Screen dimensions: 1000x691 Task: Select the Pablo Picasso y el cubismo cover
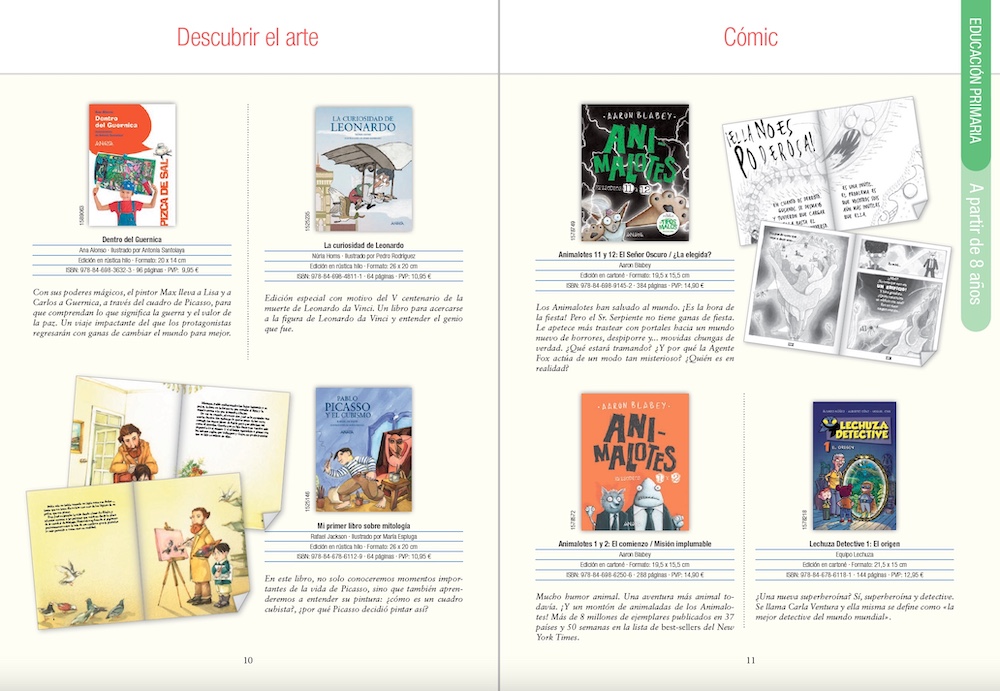click(364, 449)
